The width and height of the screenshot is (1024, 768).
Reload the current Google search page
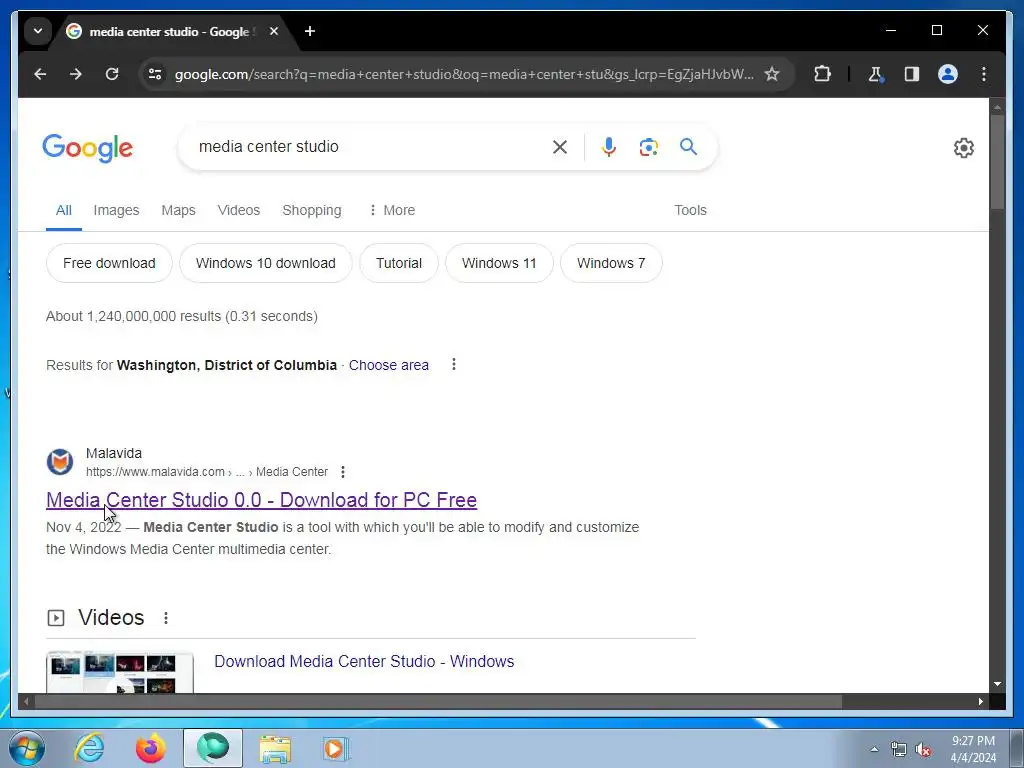pos(112,74)
